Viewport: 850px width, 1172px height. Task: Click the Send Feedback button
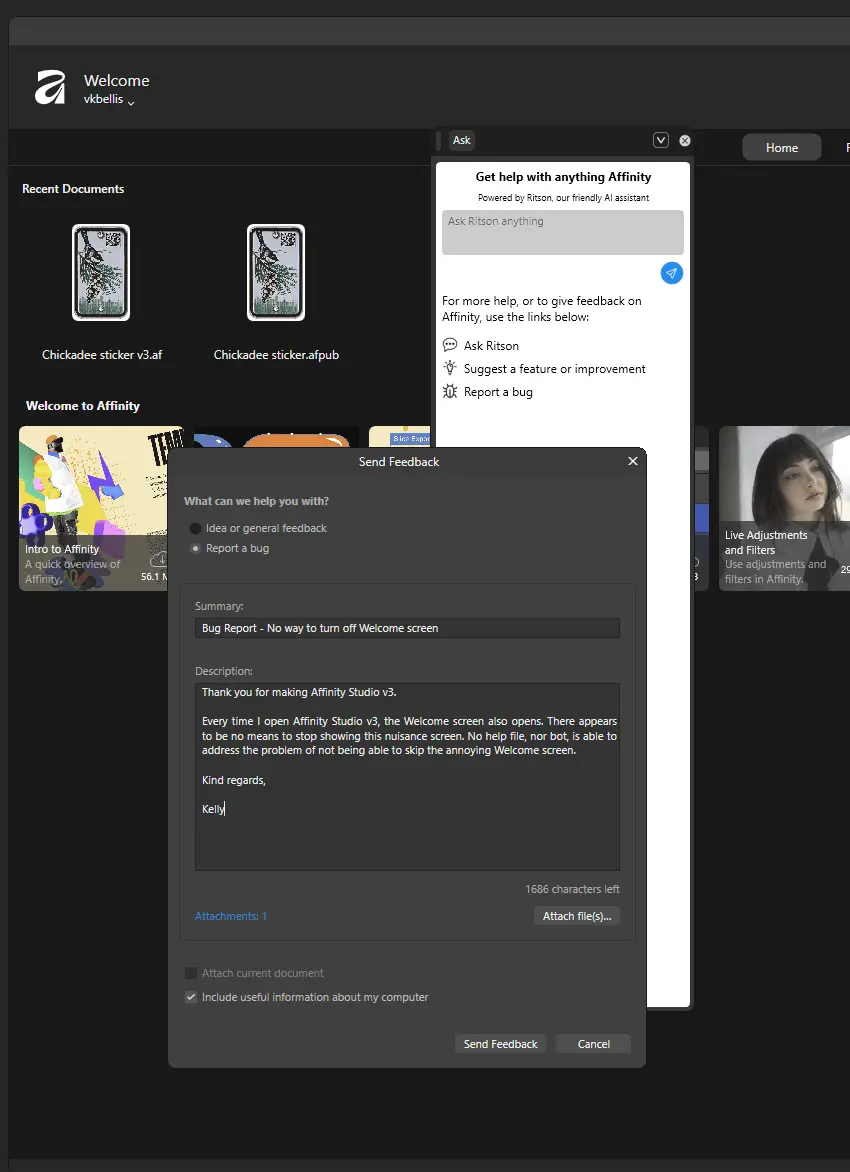500,1044
